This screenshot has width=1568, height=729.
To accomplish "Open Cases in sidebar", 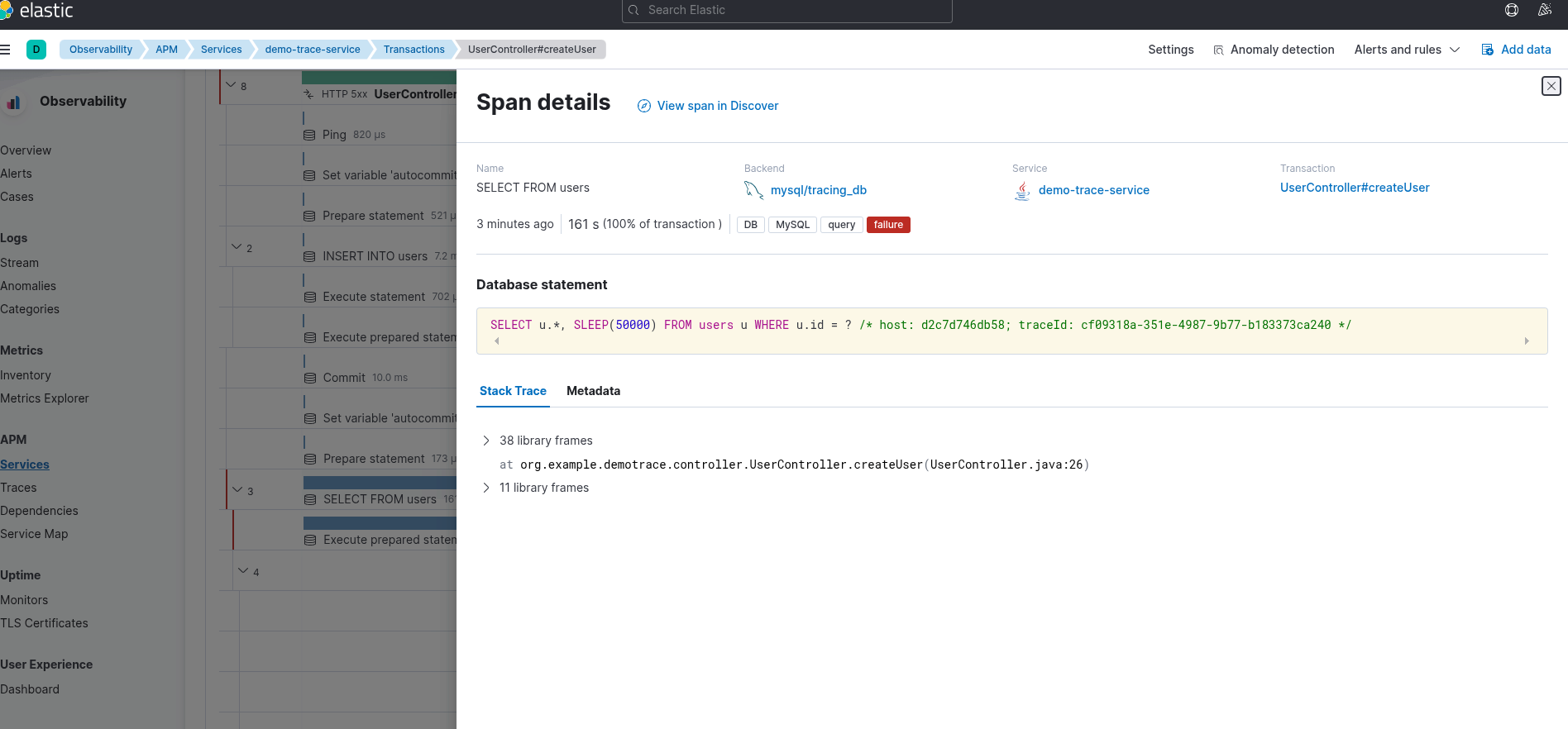I will pyautogui.click(x=17, y=197).
